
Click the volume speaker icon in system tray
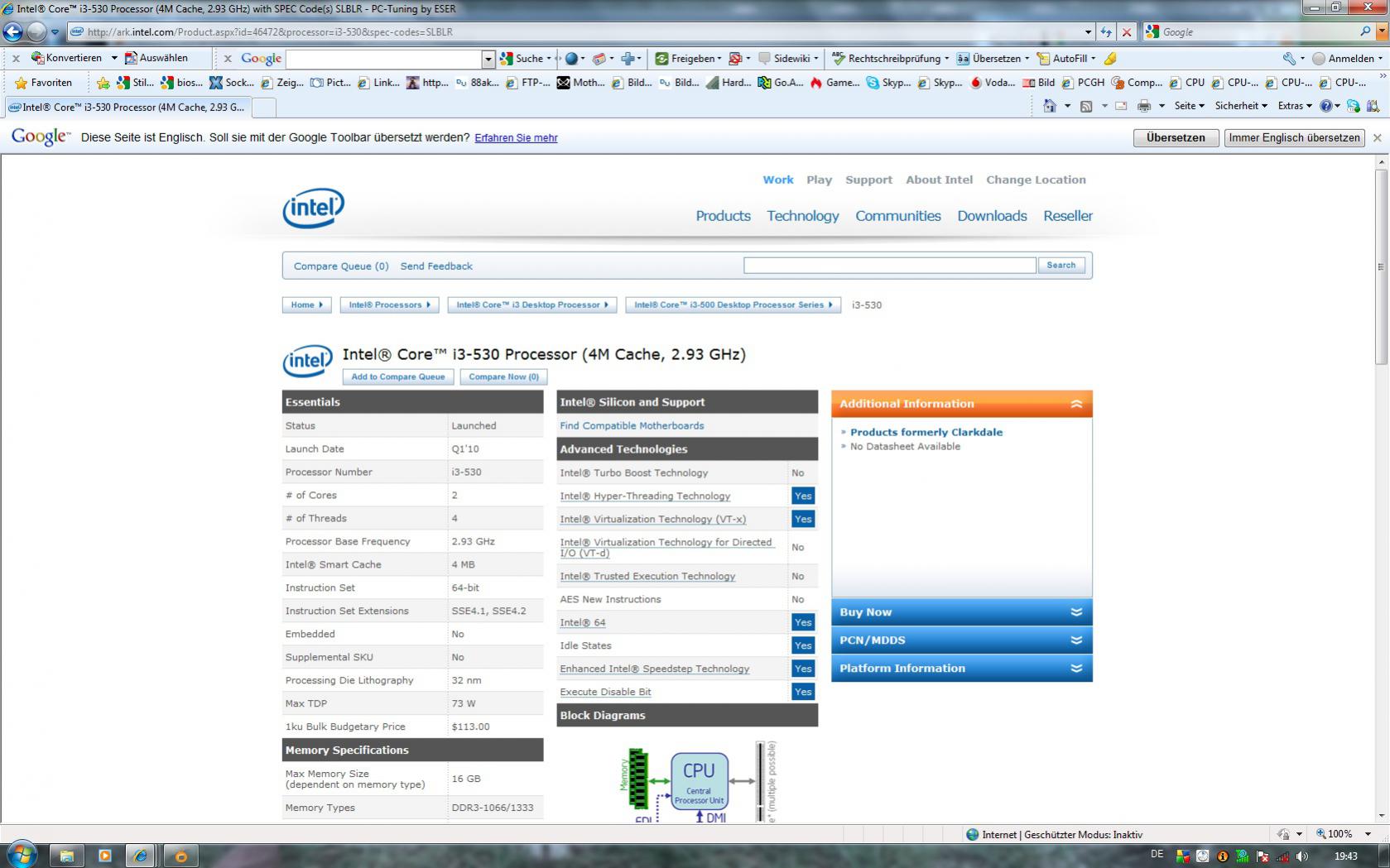pos(1302,856)
